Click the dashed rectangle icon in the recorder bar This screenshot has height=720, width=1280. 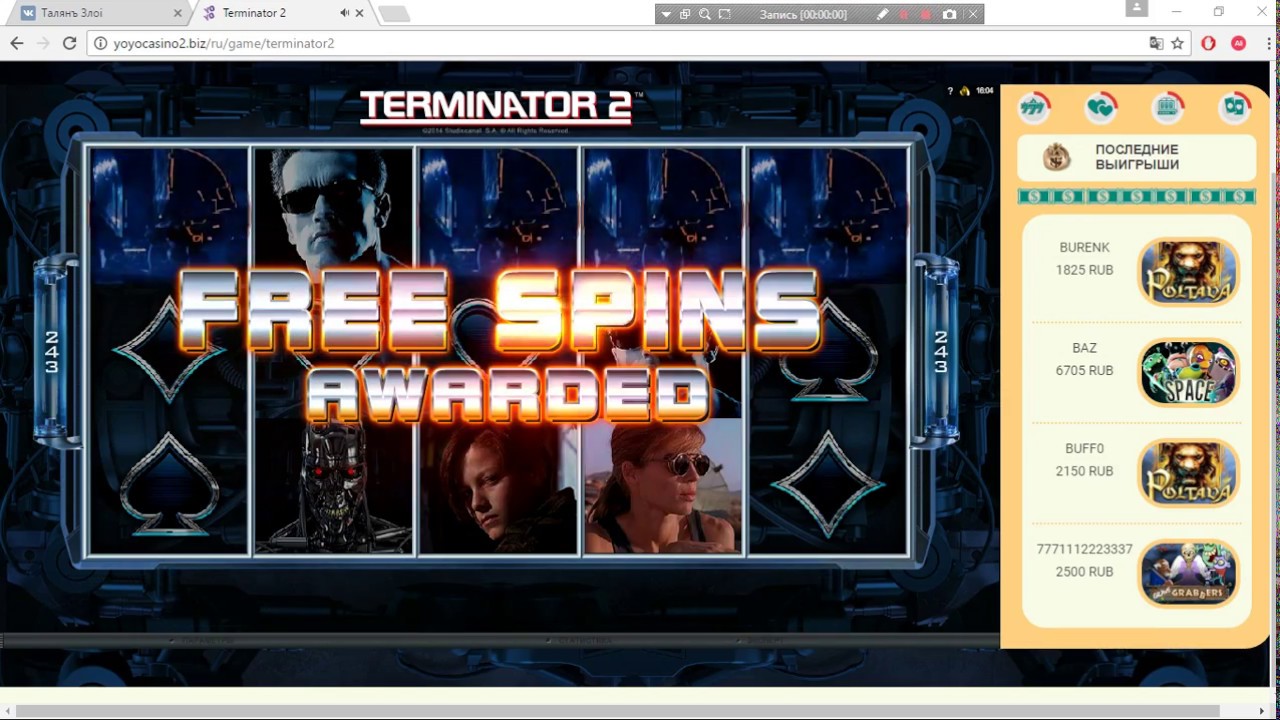(725, 14)
